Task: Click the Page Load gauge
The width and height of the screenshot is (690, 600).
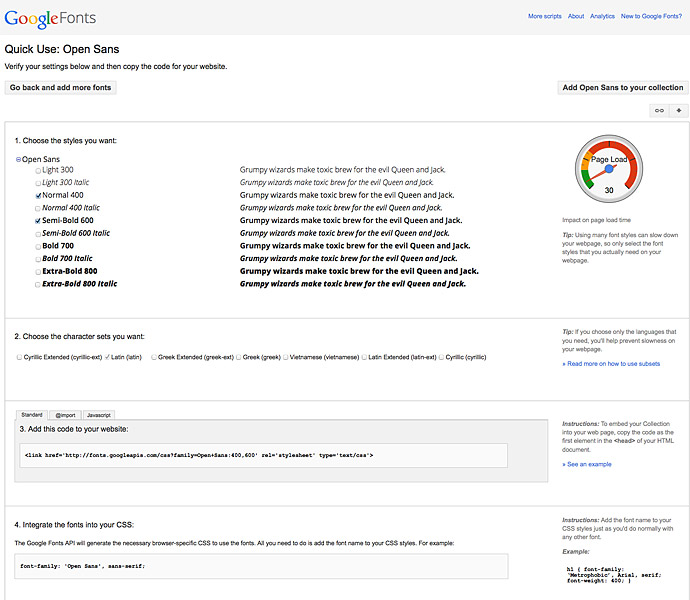Action: click(x=609, y=169)
